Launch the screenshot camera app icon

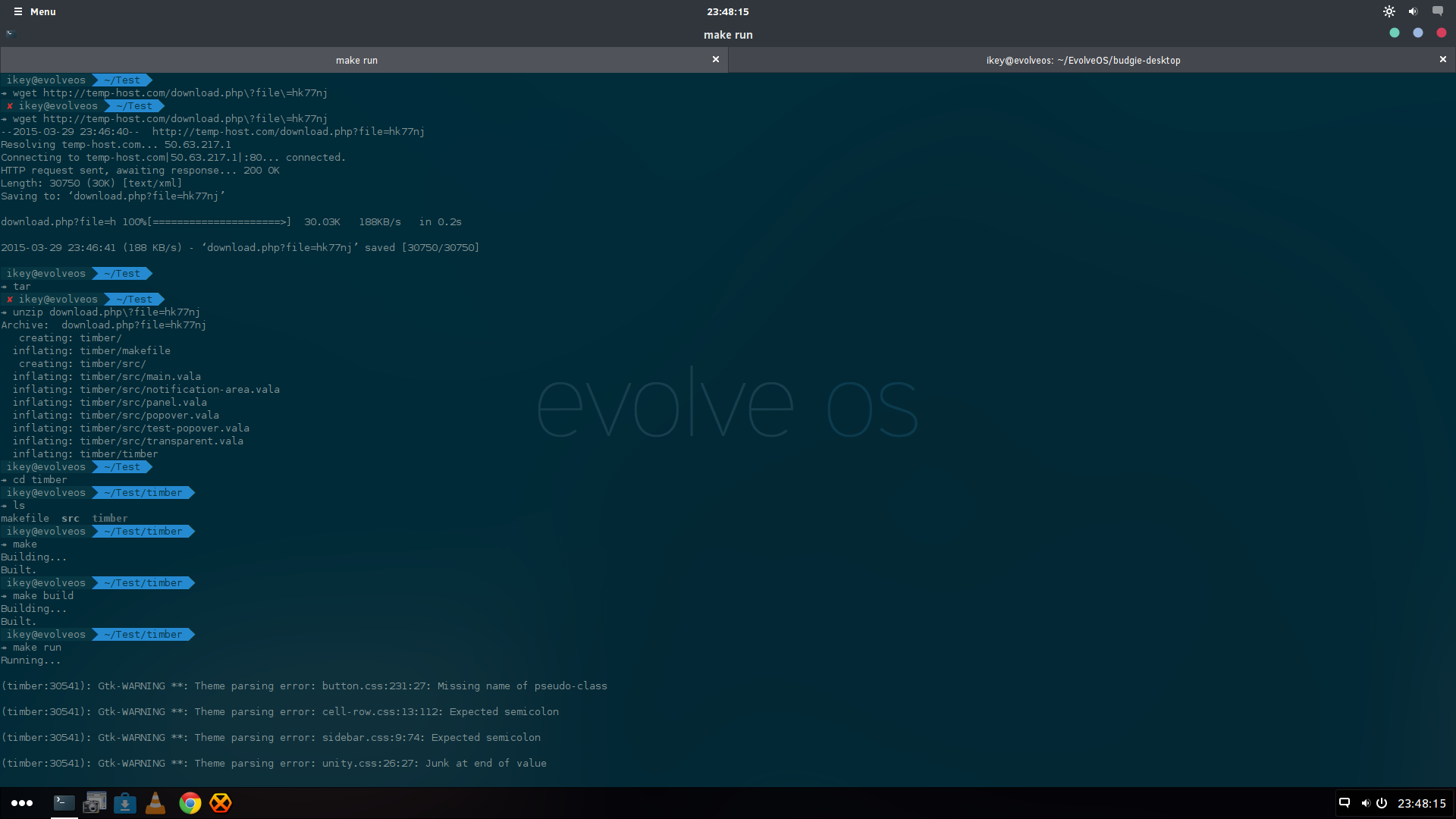pyautogui.click(x=95, y=803)
